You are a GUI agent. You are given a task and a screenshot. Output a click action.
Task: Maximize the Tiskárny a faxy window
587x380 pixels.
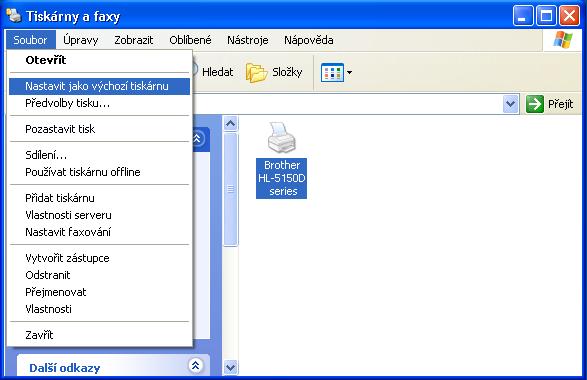[546, 16]
